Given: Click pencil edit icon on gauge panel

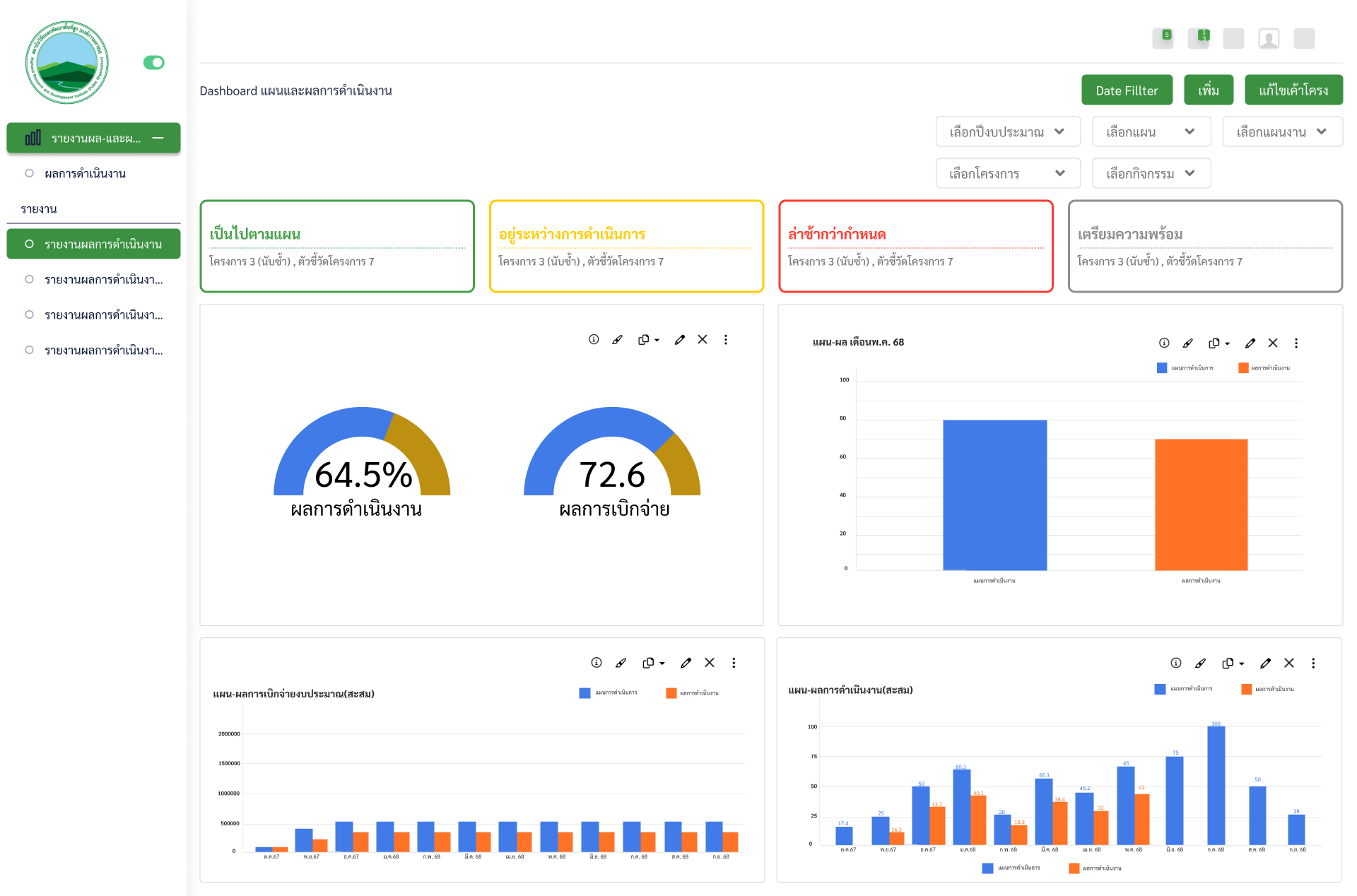Looking at the screenshot, I should click(680, 340).
